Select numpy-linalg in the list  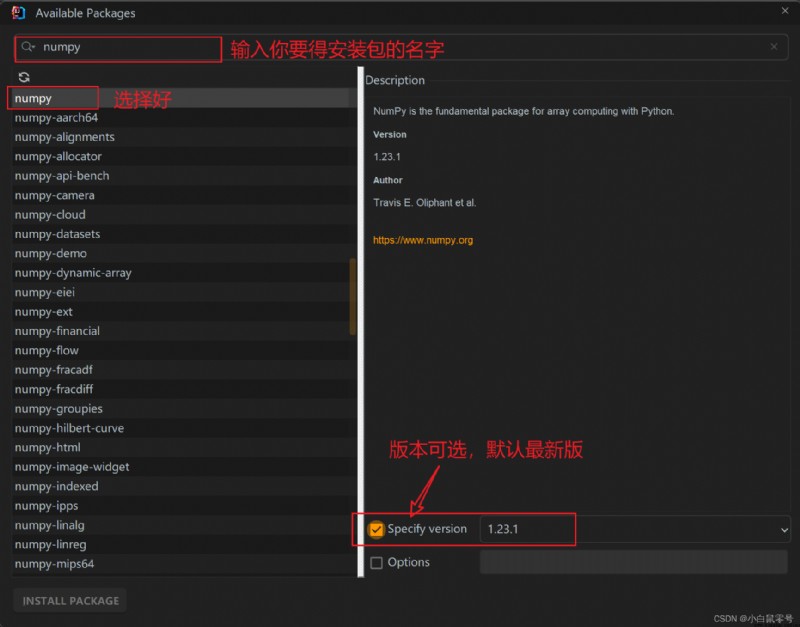pyautogui.click(x=184, y=524)
